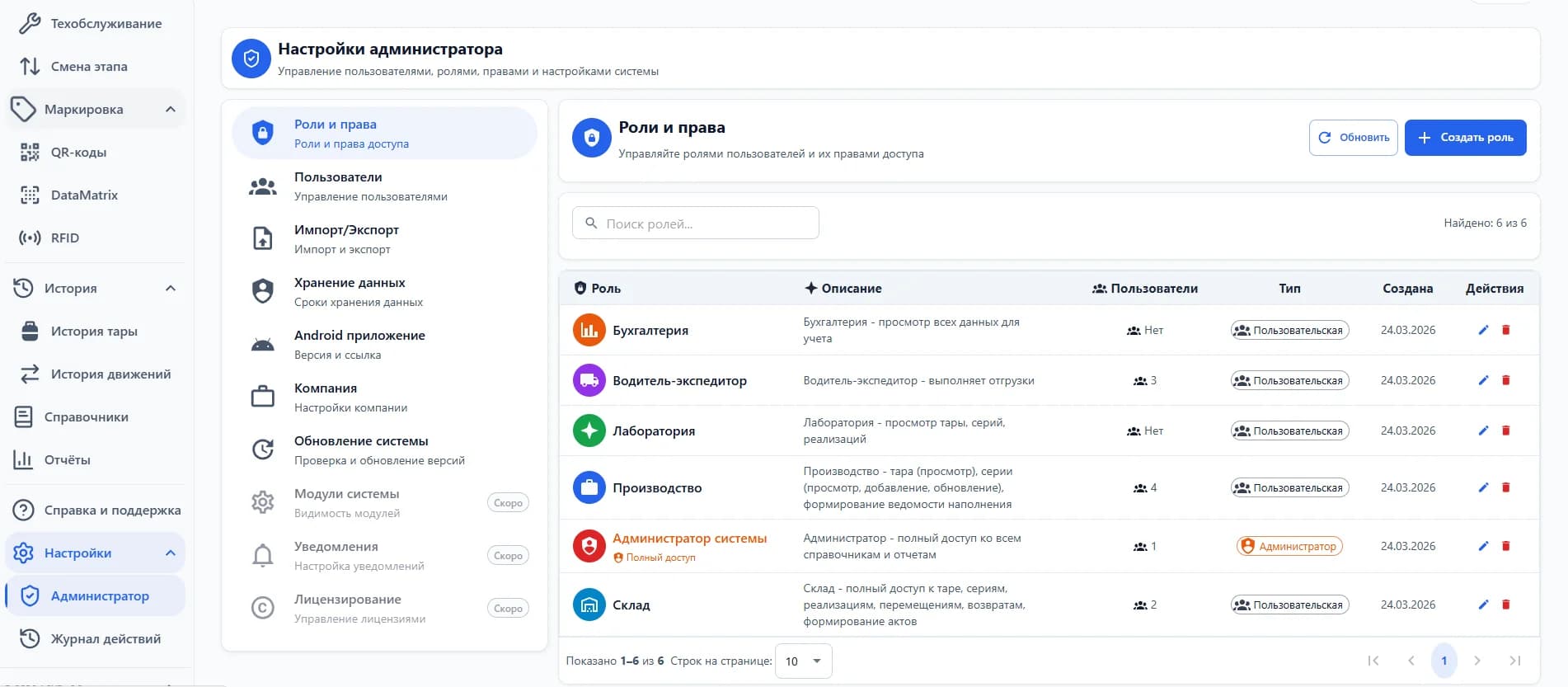Open Справка и поддержка in sidebar
Viewport: 1568px width, 687px height.
96,510
